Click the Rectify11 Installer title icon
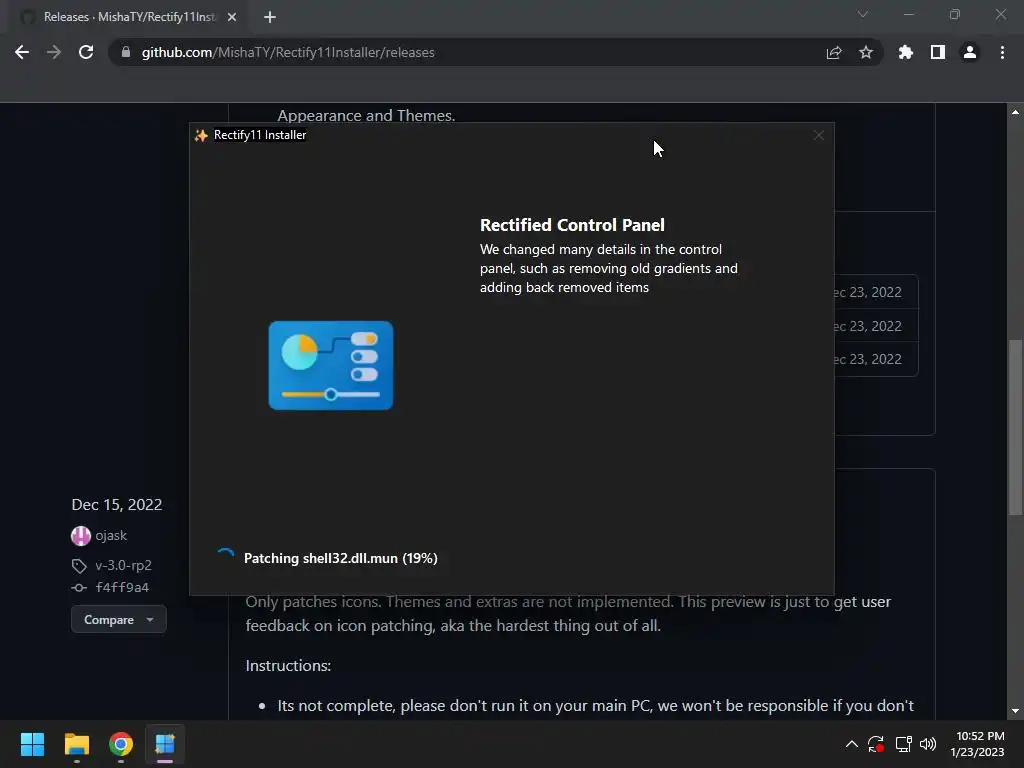 pyautogui.click(x=201, y=135)
